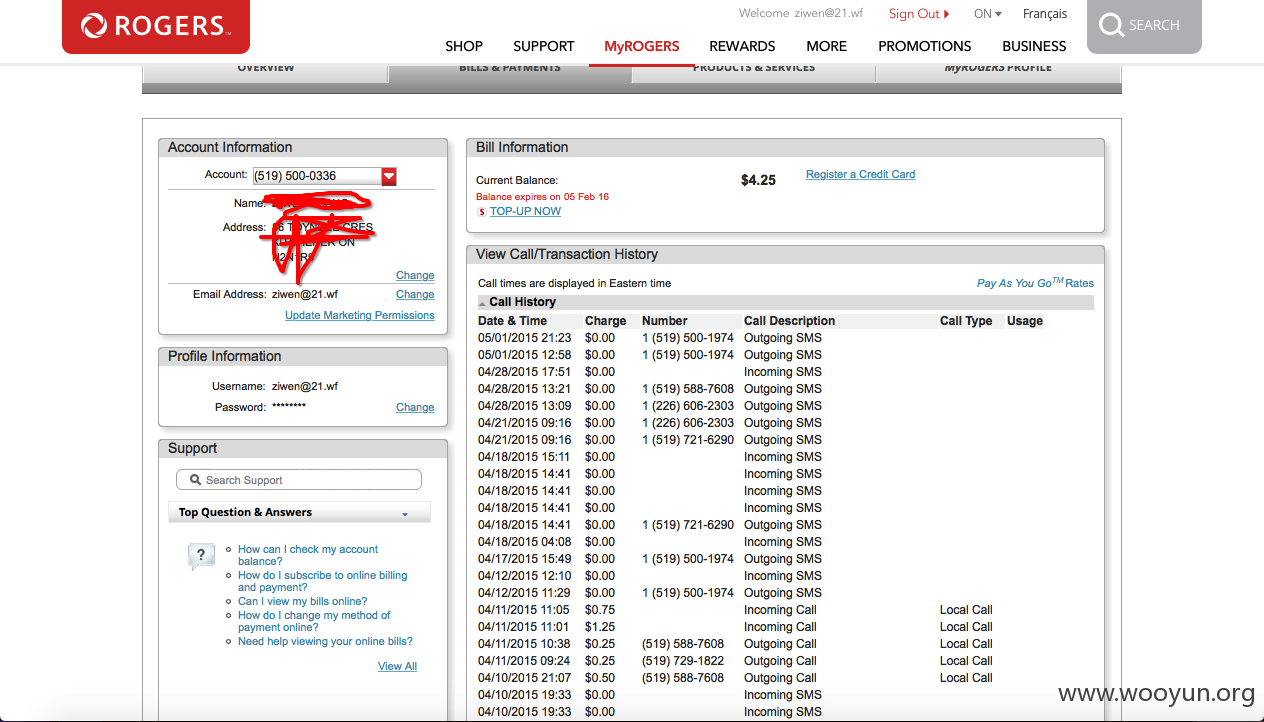Click the 04/10/2015 21:07 outgoing call row
Viewport: 1264px width, 722px height.
tap(785, 678)
